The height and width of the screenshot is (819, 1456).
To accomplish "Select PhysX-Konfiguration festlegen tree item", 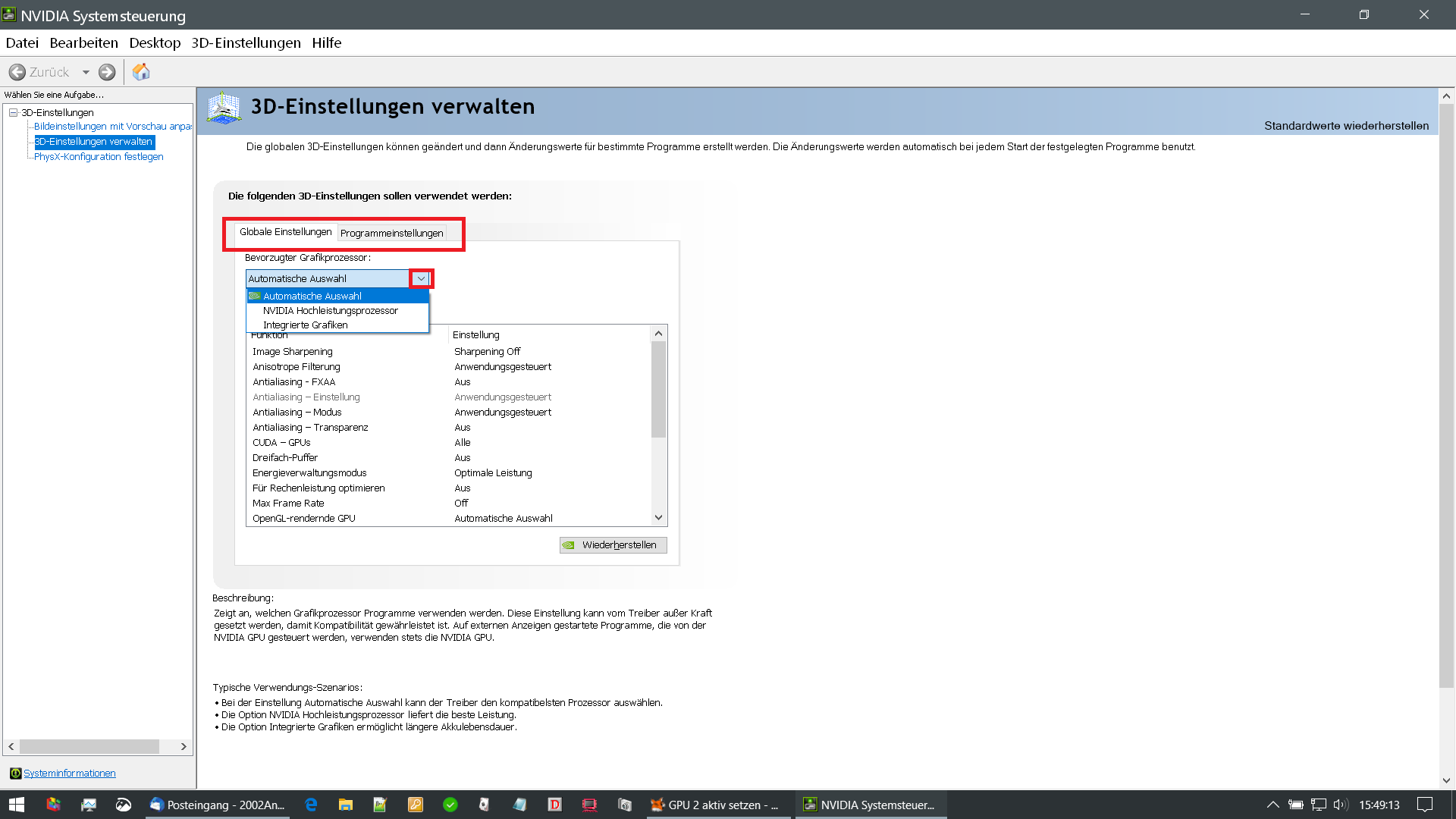I will click(99, 156).
